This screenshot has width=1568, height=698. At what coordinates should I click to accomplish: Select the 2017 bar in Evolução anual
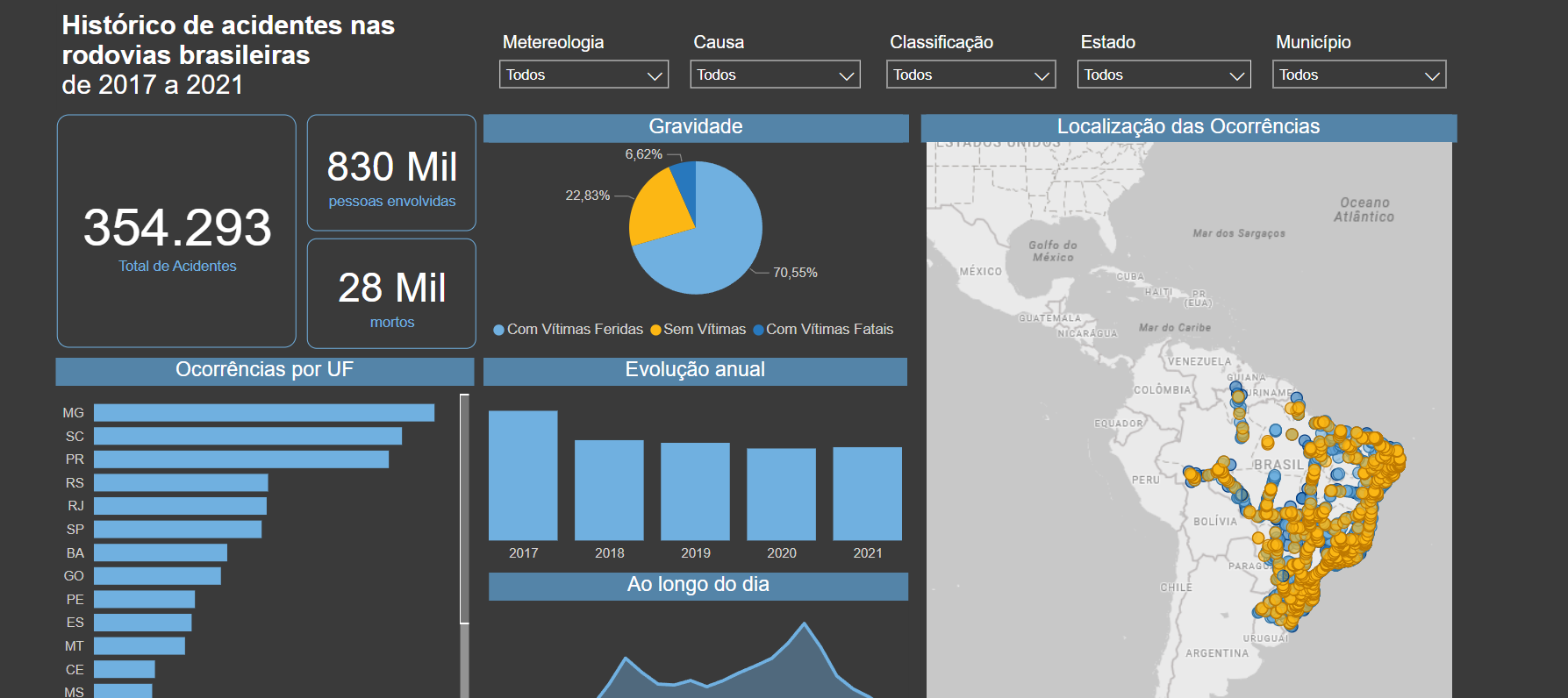[523, 475]
